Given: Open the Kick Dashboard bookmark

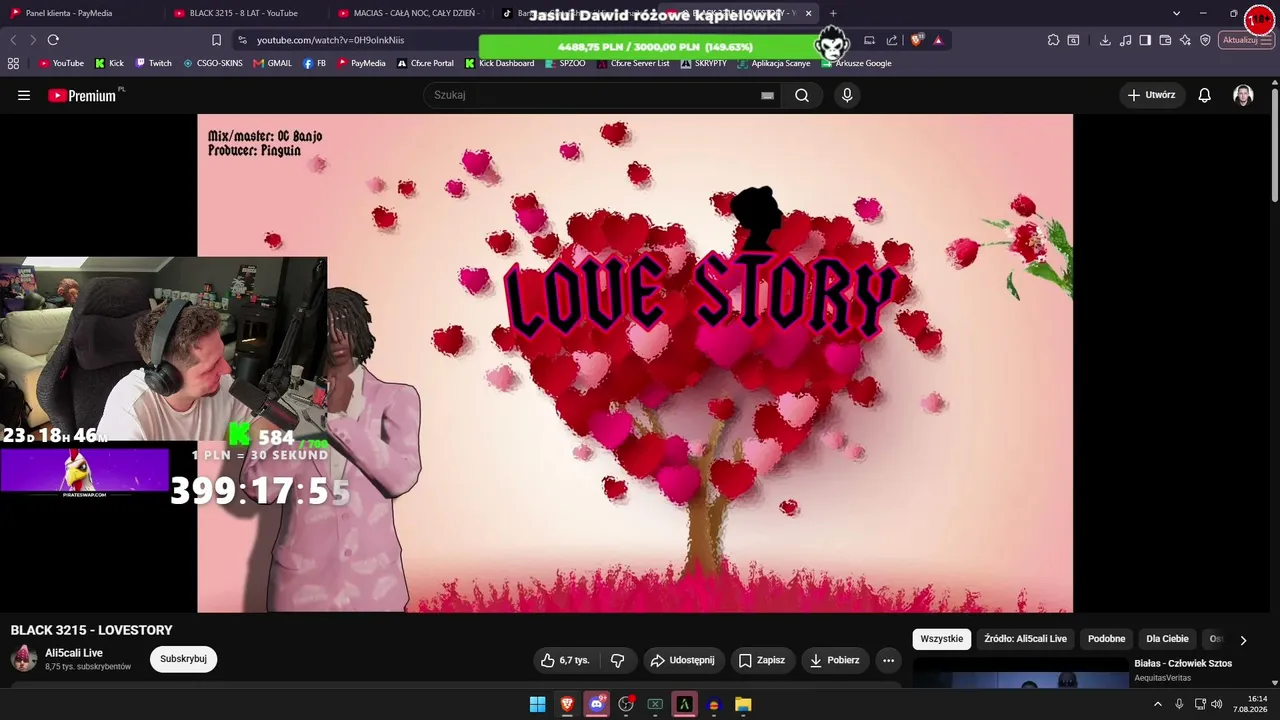Looking at the screenshot, I should 500,63.
